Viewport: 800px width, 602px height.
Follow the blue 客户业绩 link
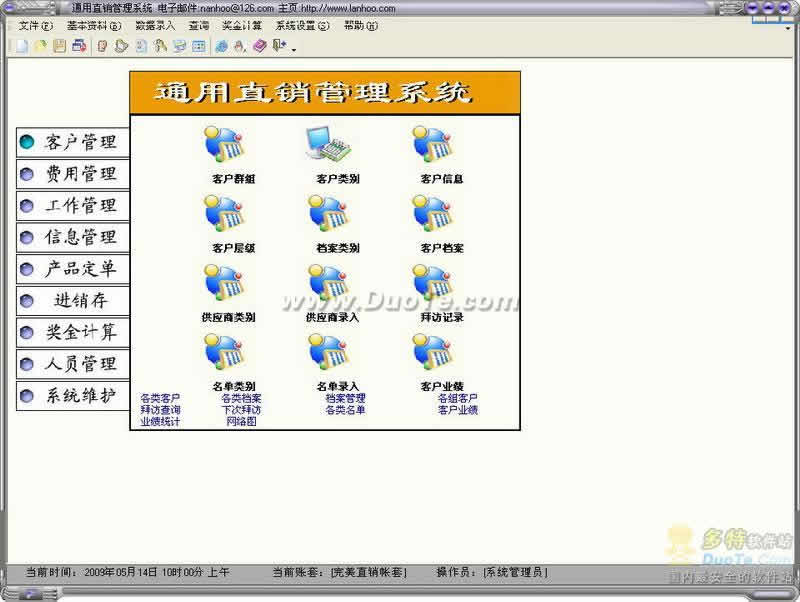click(x=458, y=410)
